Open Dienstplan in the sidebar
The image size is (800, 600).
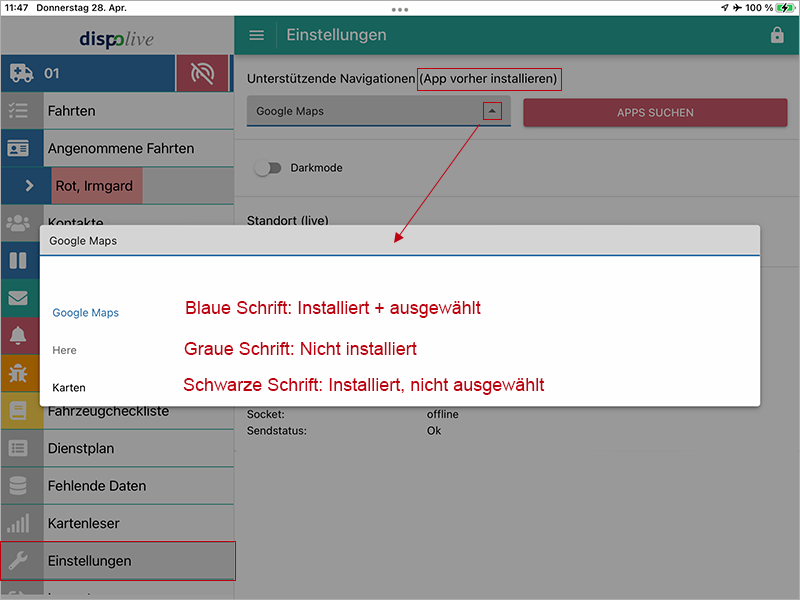click(117, 448)
